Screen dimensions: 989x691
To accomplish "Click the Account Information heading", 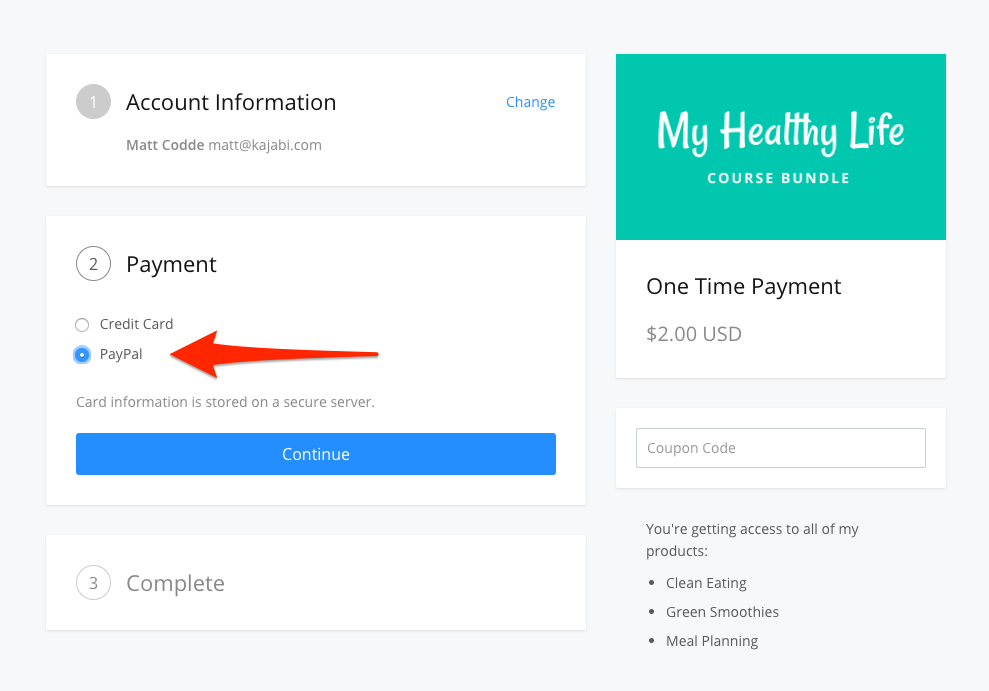I will pyautogui.click(x=231, y=102).
